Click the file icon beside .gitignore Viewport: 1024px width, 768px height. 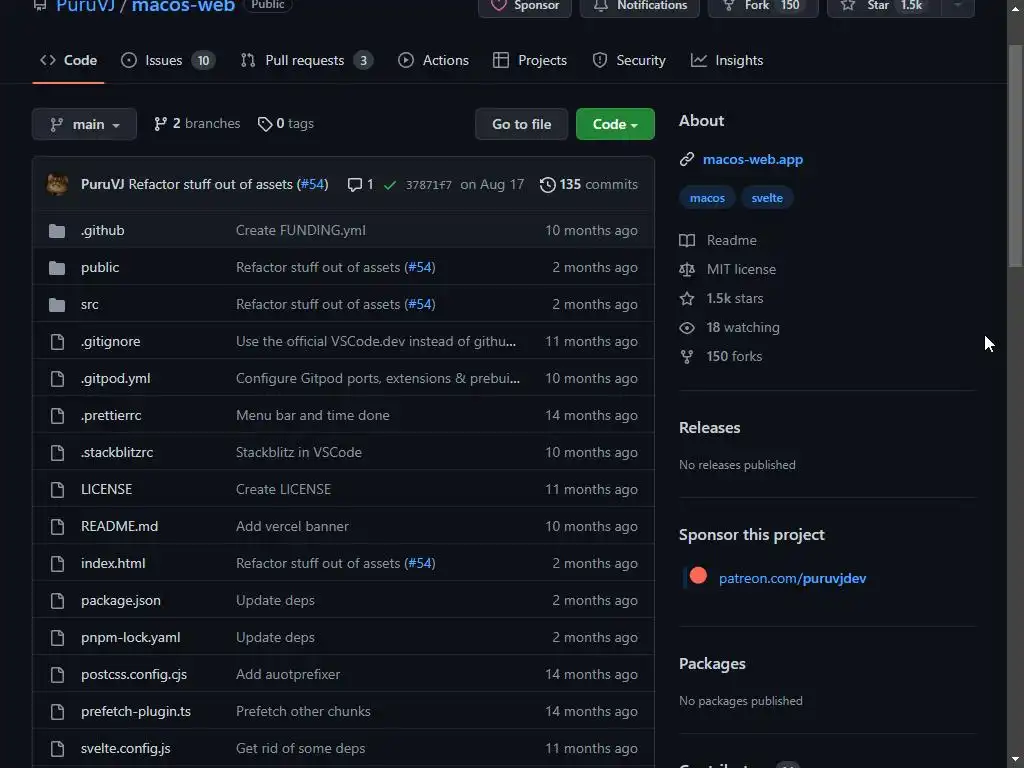pyautogui.click(x=57, y=342)
